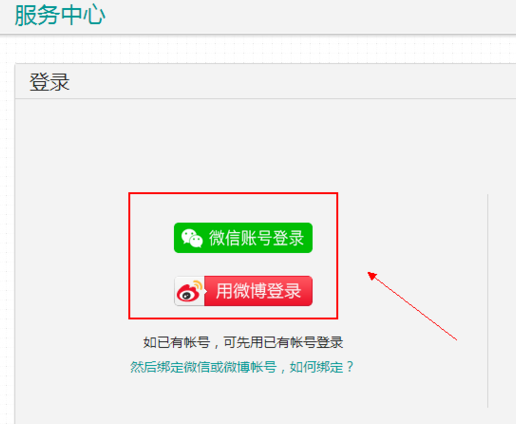This screenshot has height=424, width=516.
Task: Select the 登录 panel heading
Action: pyautogui.click(x=49, y=82)
